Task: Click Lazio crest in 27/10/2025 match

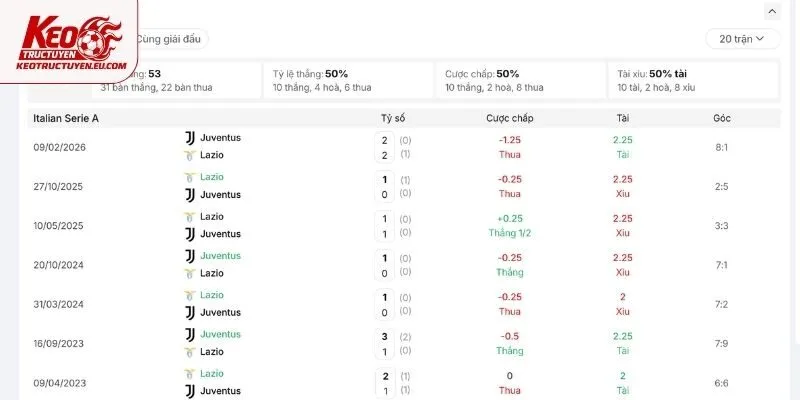Action: 190,177
